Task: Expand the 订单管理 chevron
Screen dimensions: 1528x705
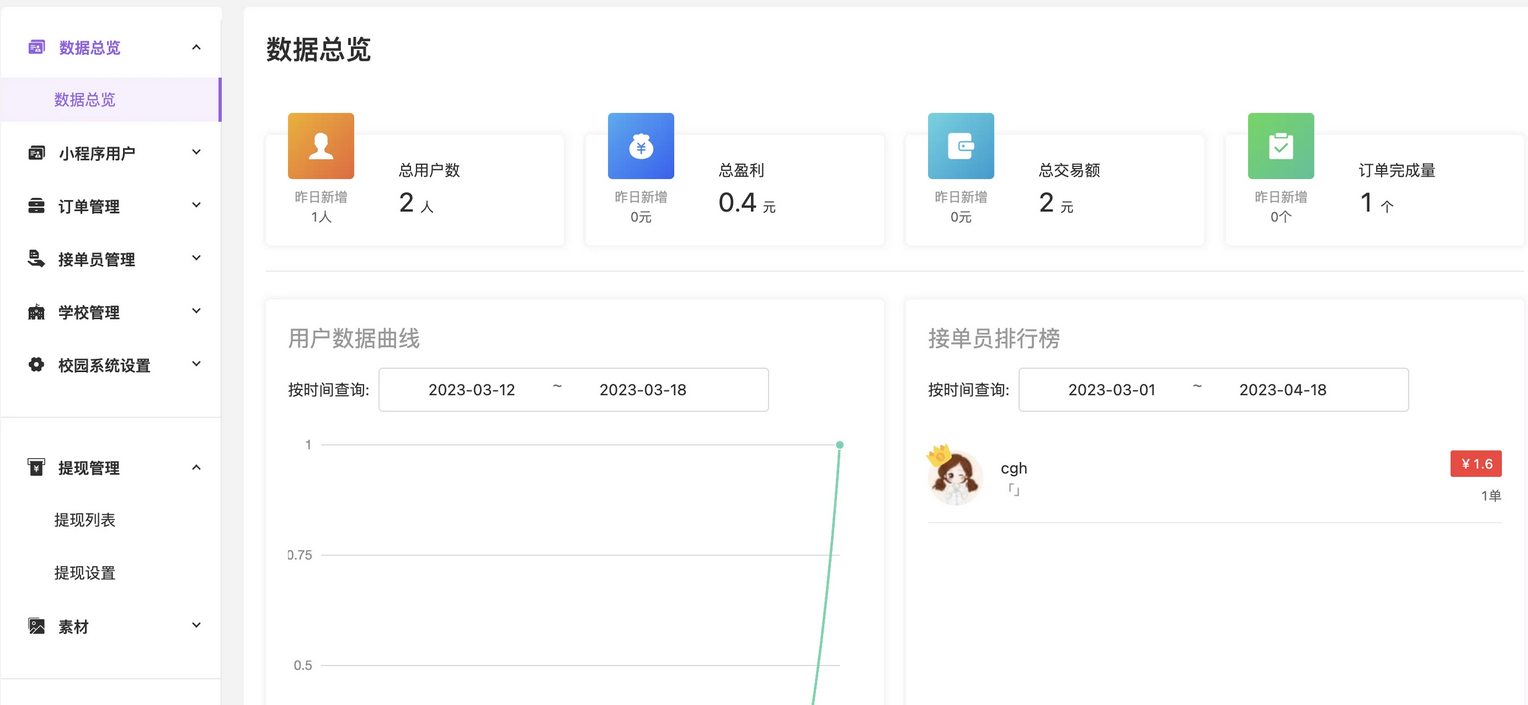Action: 196,205
